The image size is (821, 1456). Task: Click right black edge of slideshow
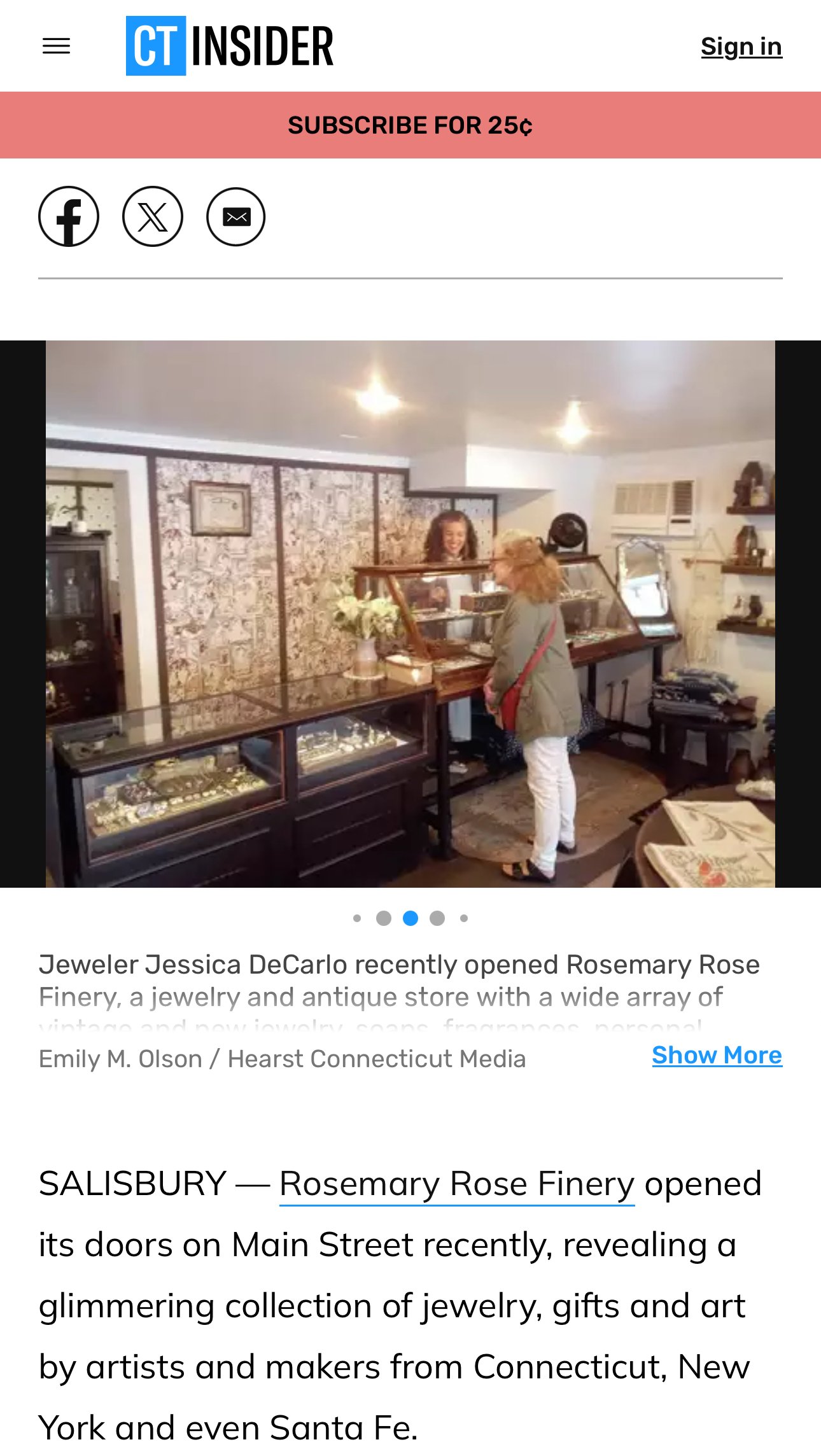[798, 614]
